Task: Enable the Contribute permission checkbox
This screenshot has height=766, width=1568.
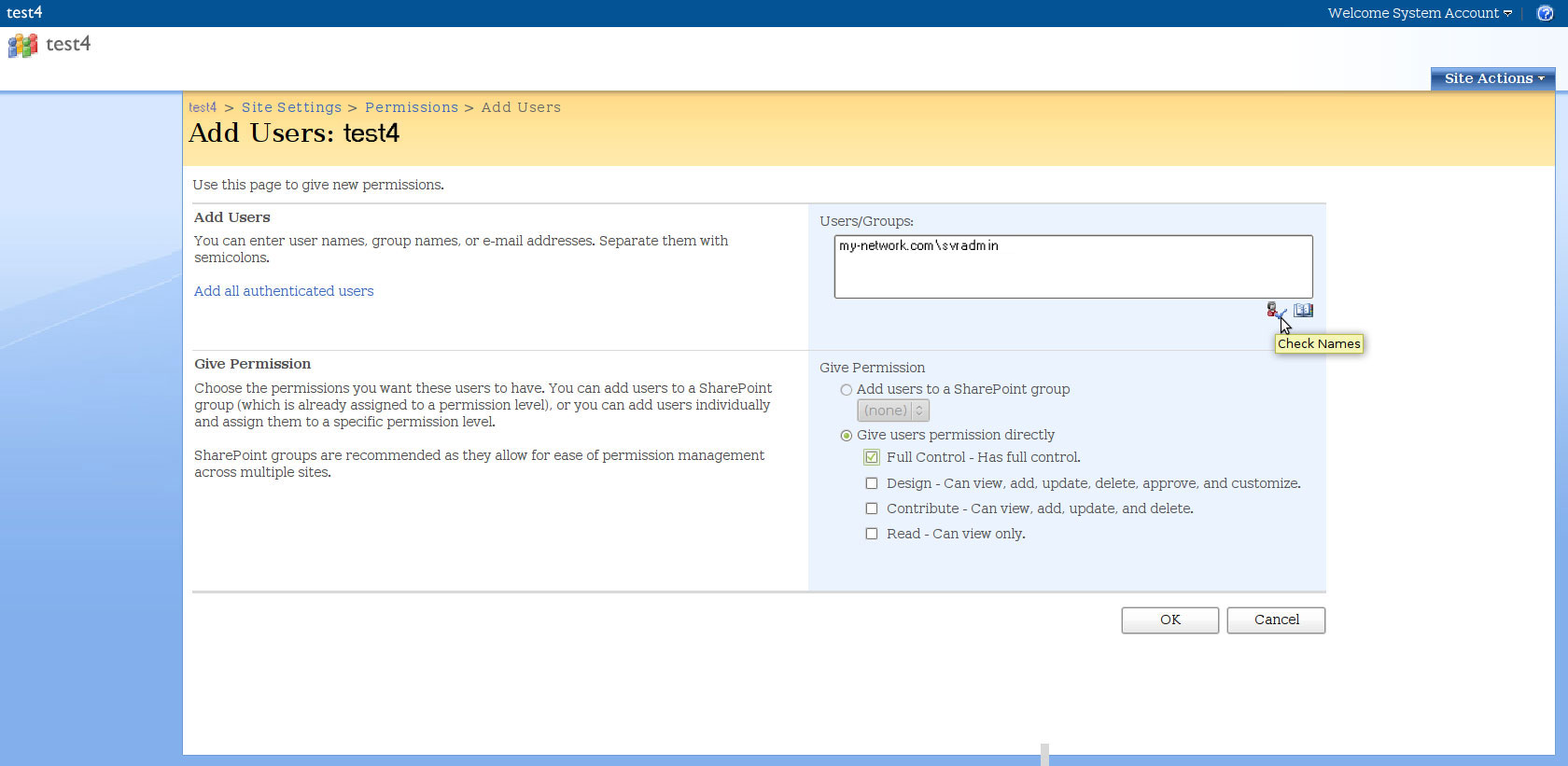Action: 872,508
